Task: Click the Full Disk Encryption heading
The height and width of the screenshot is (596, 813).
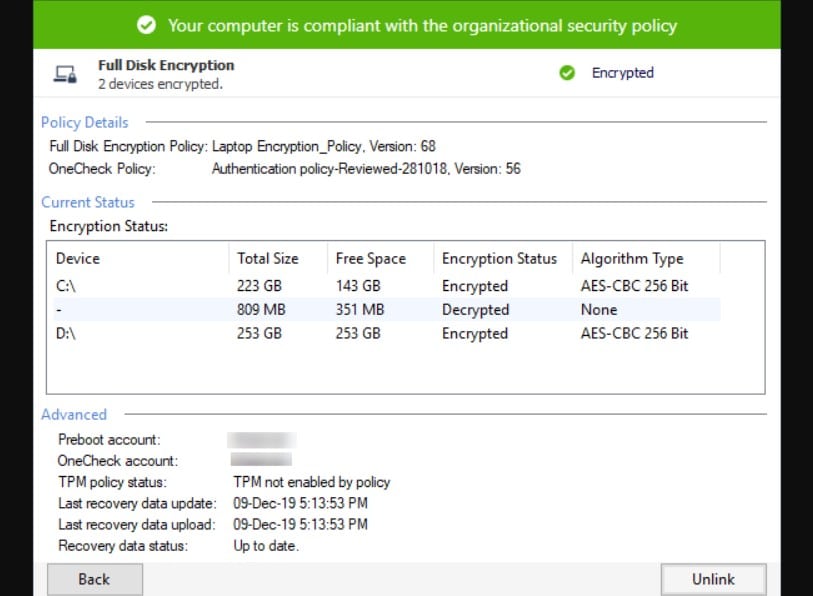Action: [x=166, y=65]
